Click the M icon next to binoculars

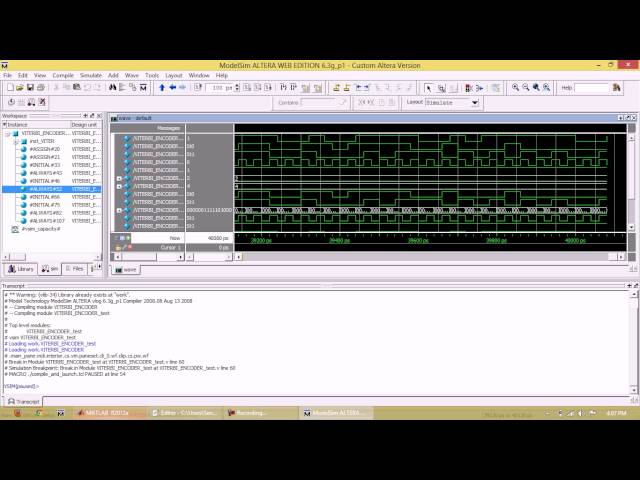(143, 87)
